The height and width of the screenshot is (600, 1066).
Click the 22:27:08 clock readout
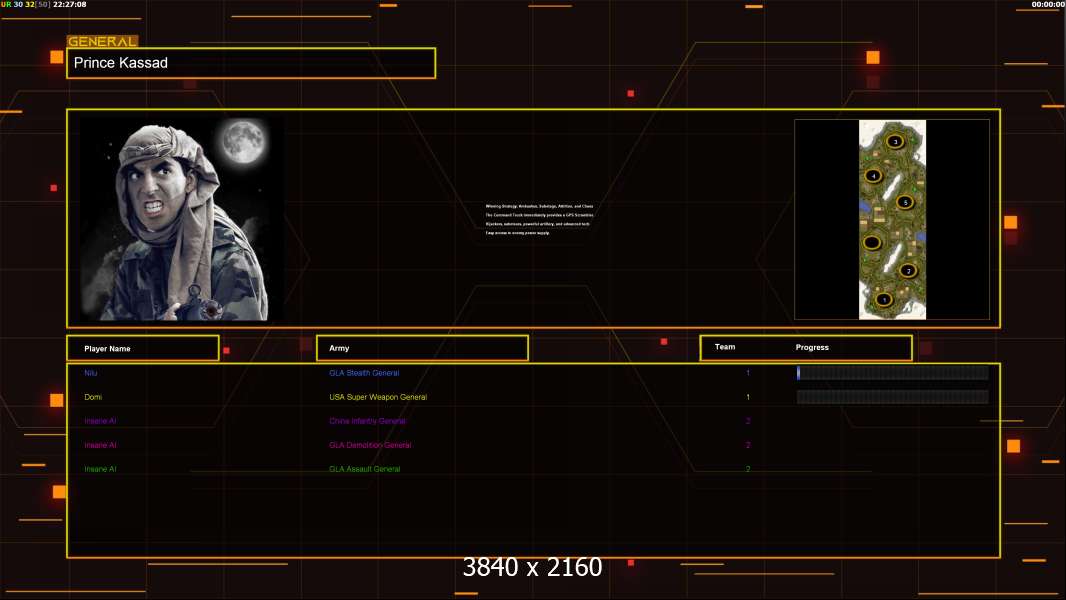click(69, 4)
